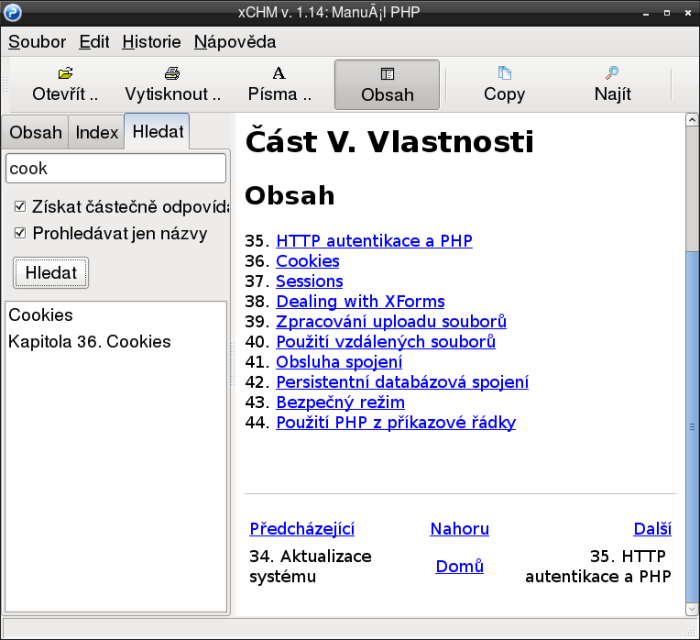Click the Otevřít (Open) toolbar icon
This screenshot has width=700, height=640.
[x=65, y=74]
